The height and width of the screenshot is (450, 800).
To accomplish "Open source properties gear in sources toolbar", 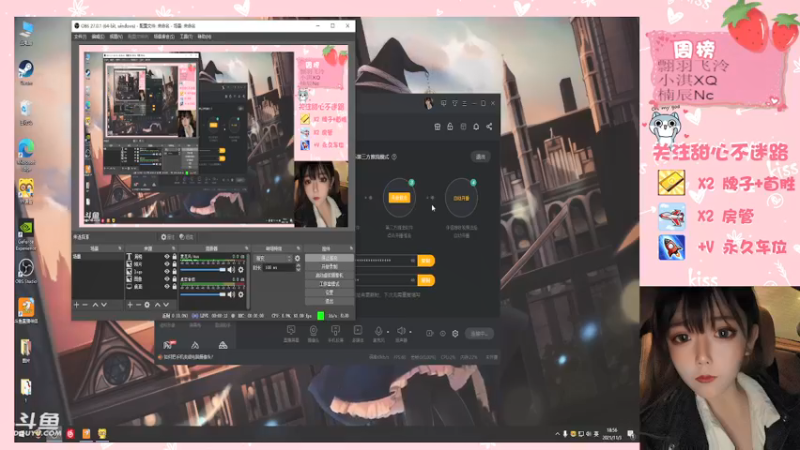I will [x=147, y=305].
